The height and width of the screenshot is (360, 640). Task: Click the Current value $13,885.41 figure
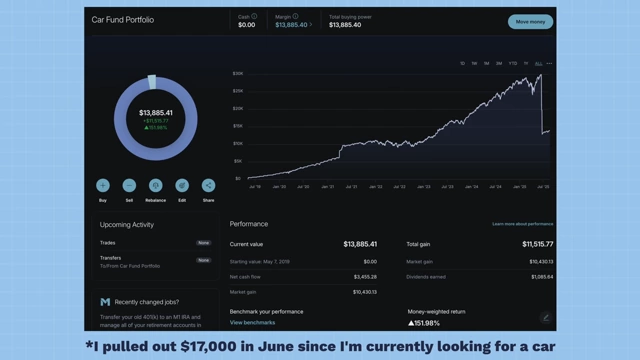click(360, 244)
